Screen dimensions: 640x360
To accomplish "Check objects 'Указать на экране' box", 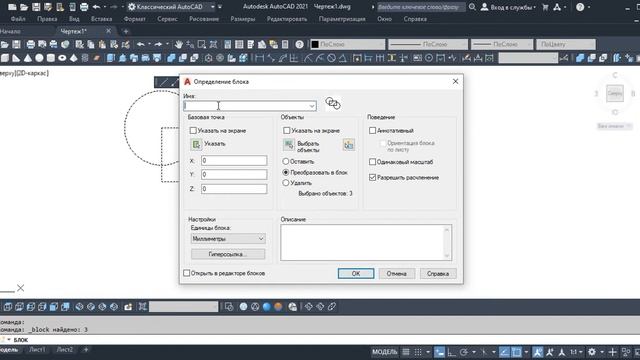I will (x=287, y=131).
